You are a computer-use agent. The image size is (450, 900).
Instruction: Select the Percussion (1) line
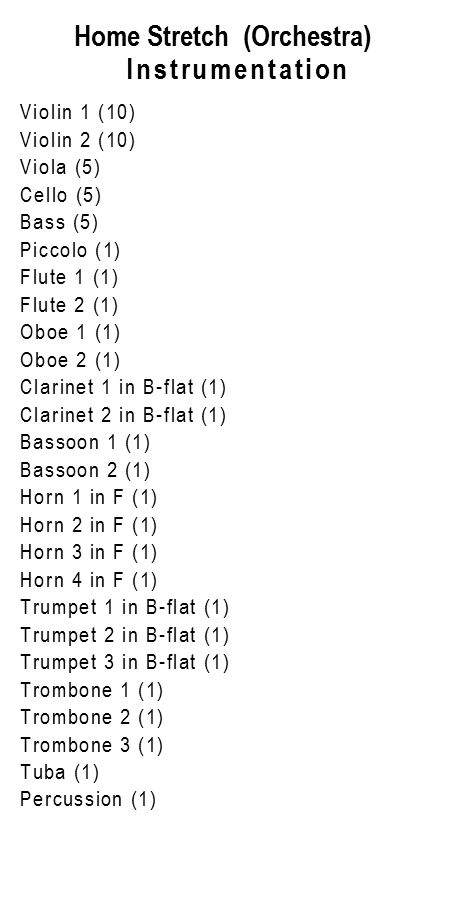[88, 799]
